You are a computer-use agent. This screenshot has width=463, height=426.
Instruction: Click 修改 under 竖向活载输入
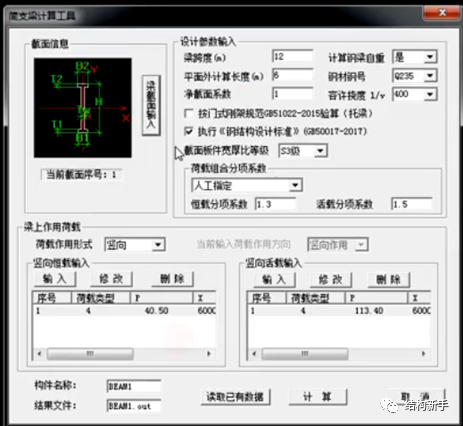pos(331,280)
